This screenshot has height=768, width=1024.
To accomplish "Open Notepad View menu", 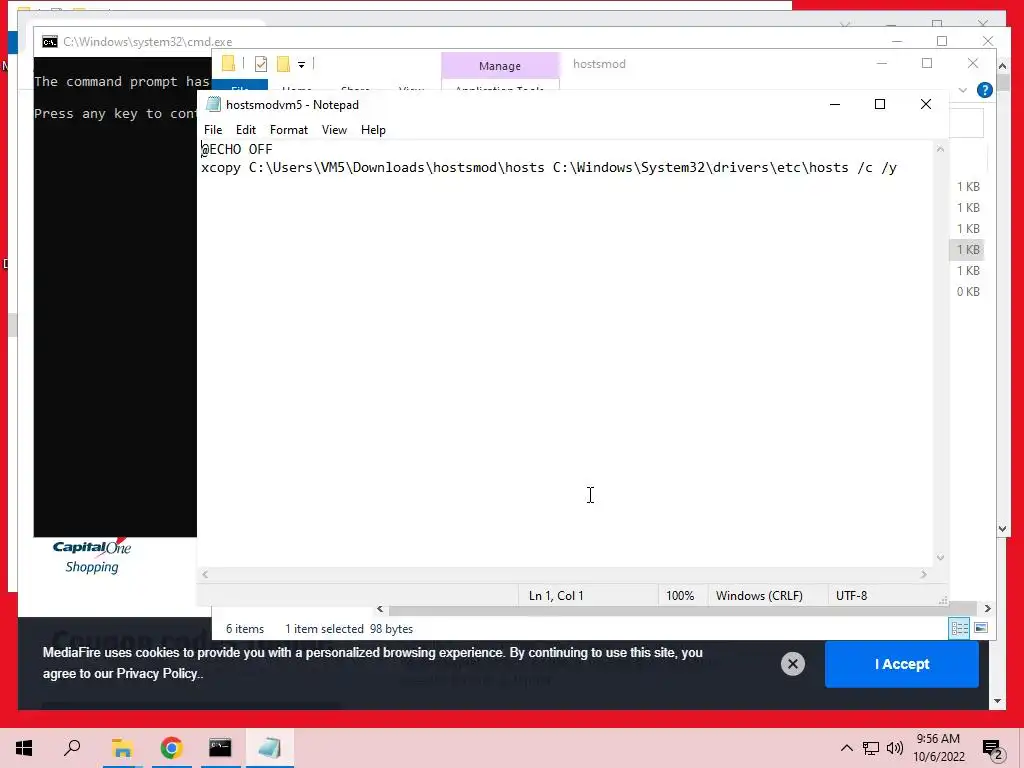I will tap(334, 129).
